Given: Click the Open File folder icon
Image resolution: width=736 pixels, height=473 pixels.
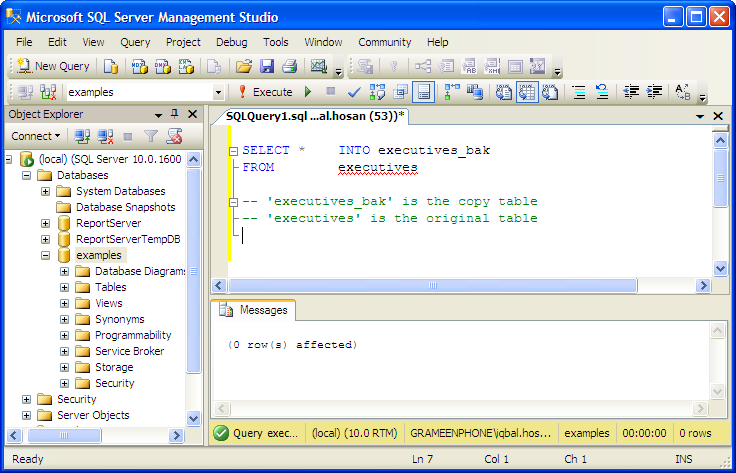Looking at the screenshot, I should point(244,67).
